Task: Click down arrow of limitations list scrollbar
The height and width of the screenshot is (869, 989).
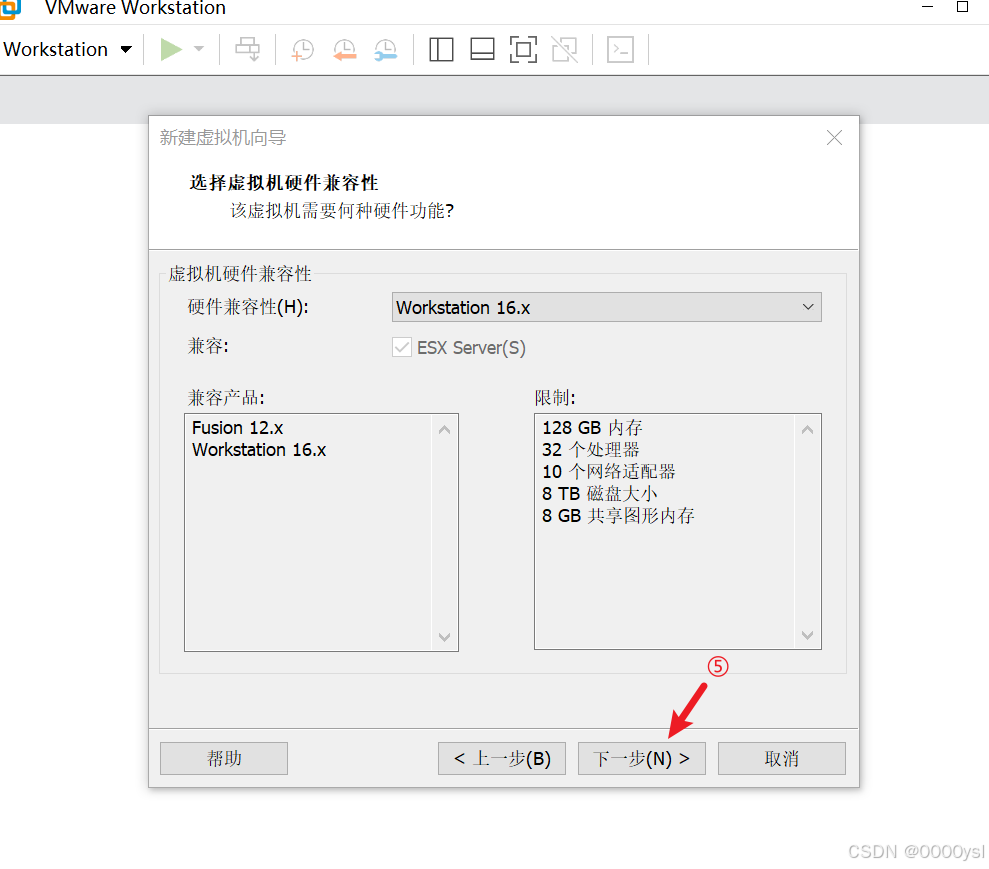Action: click(x=807, y=634)
